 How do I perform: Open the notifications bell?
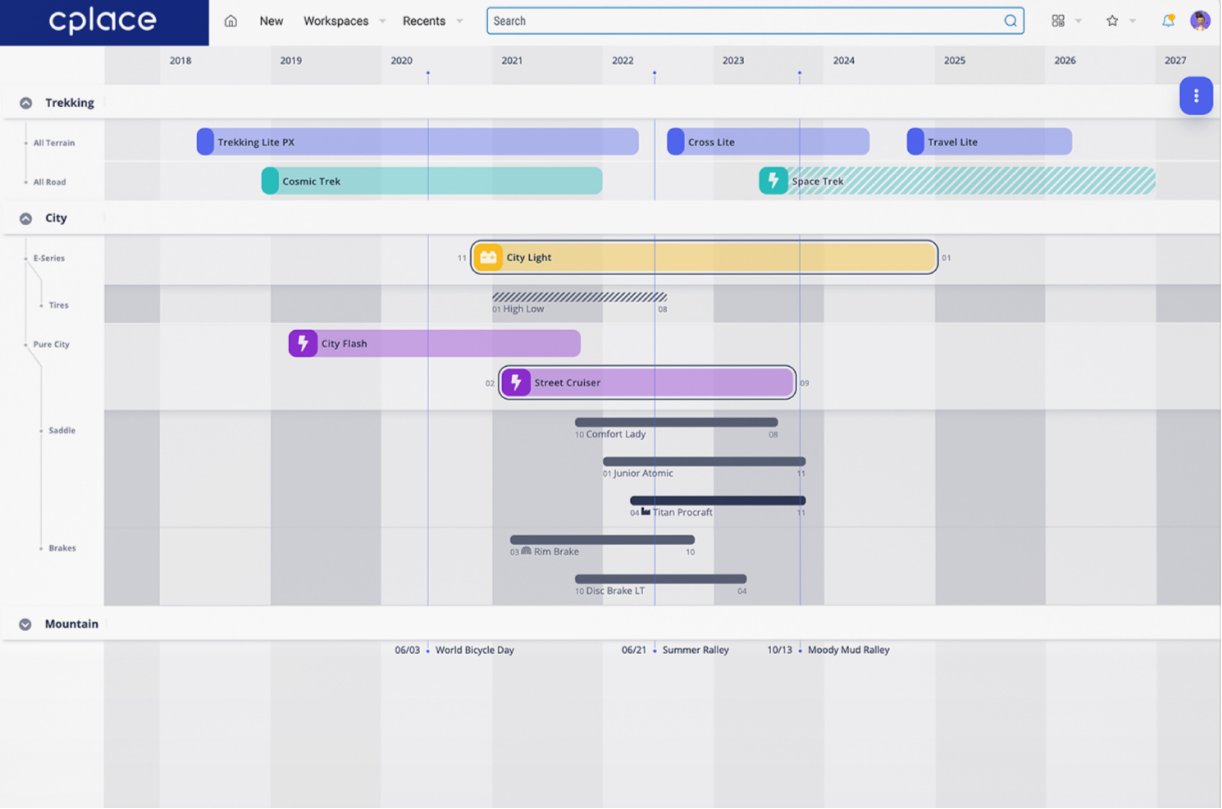pyautogui.click(x=1168, y=21)
